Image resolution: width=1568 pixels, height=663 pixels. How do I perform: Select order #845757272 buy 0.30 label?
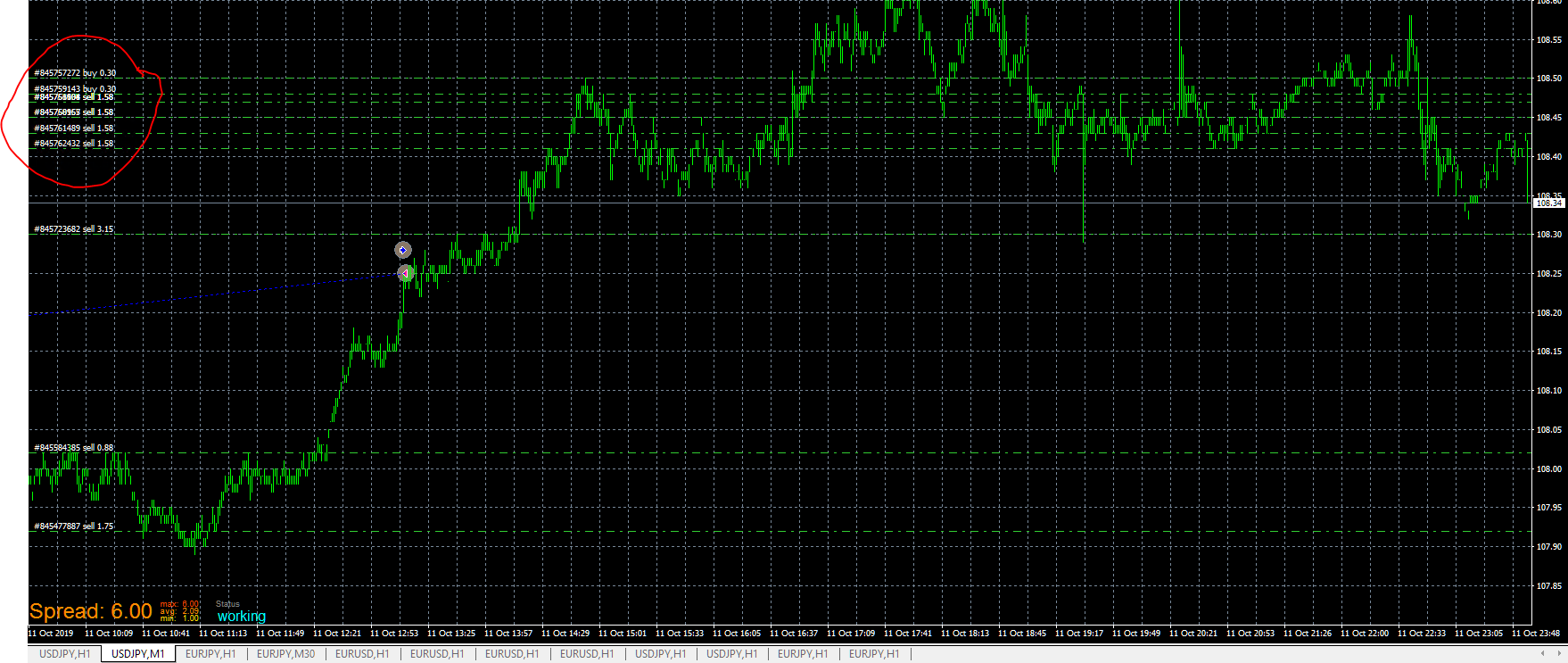pyautogui.click(x=75, y=73)
